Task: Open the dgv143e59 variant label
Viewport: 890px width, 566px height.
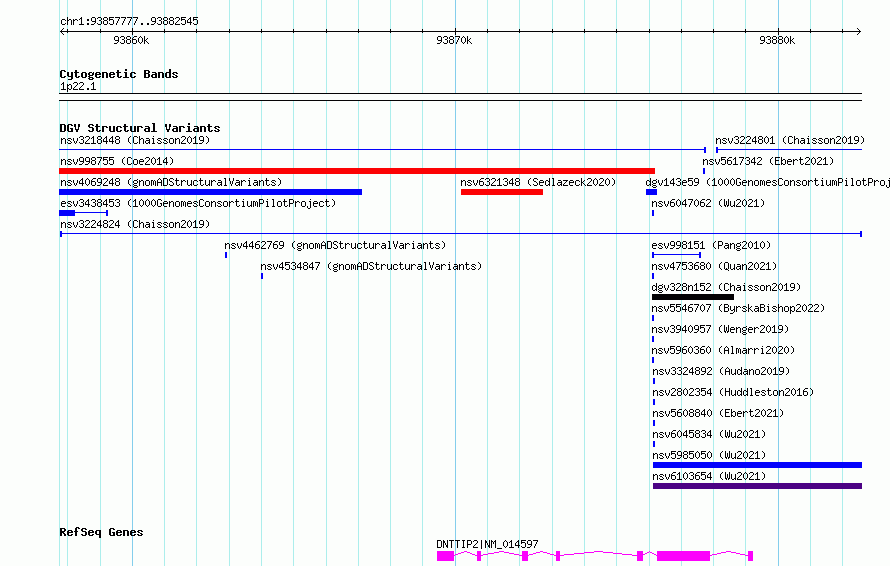Action: tap(767, 182)
